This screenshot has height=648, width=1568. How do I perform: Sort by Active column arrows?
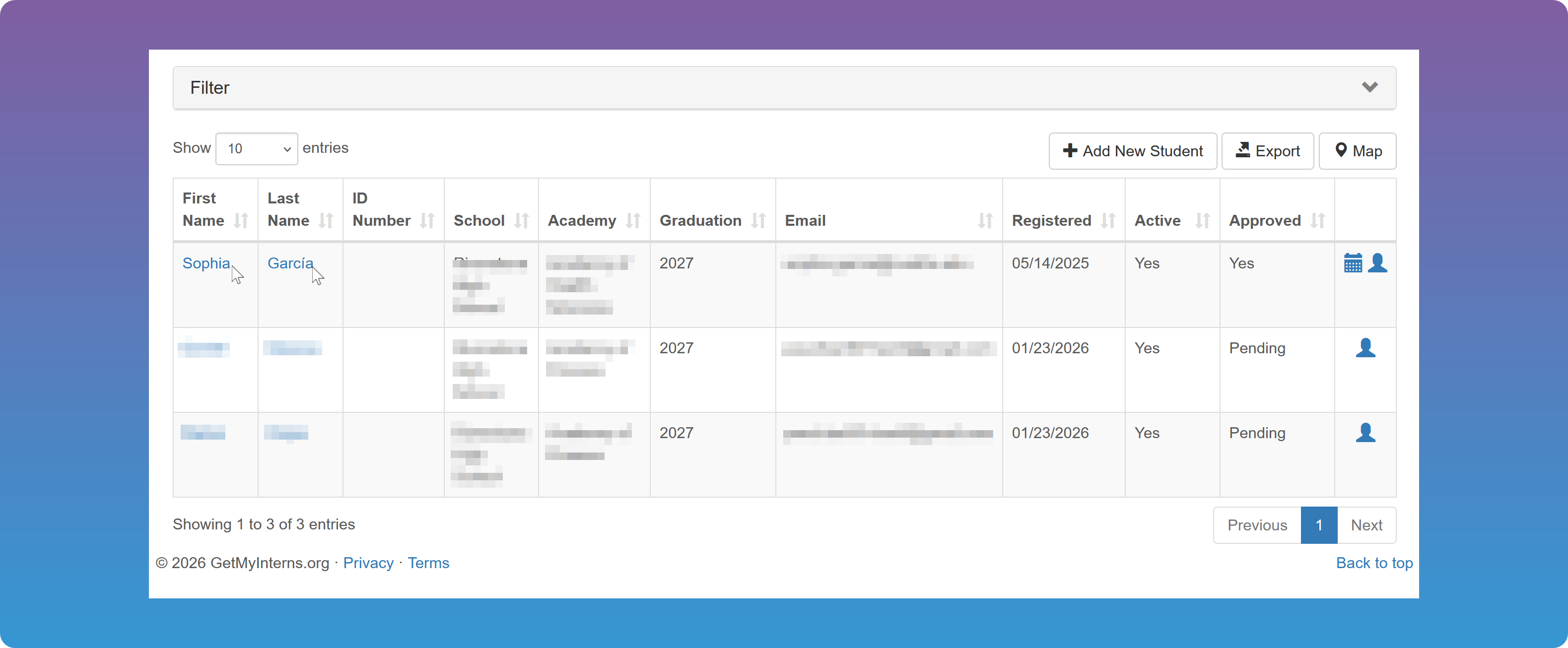pyautogui.click(x=1203, y=221)
